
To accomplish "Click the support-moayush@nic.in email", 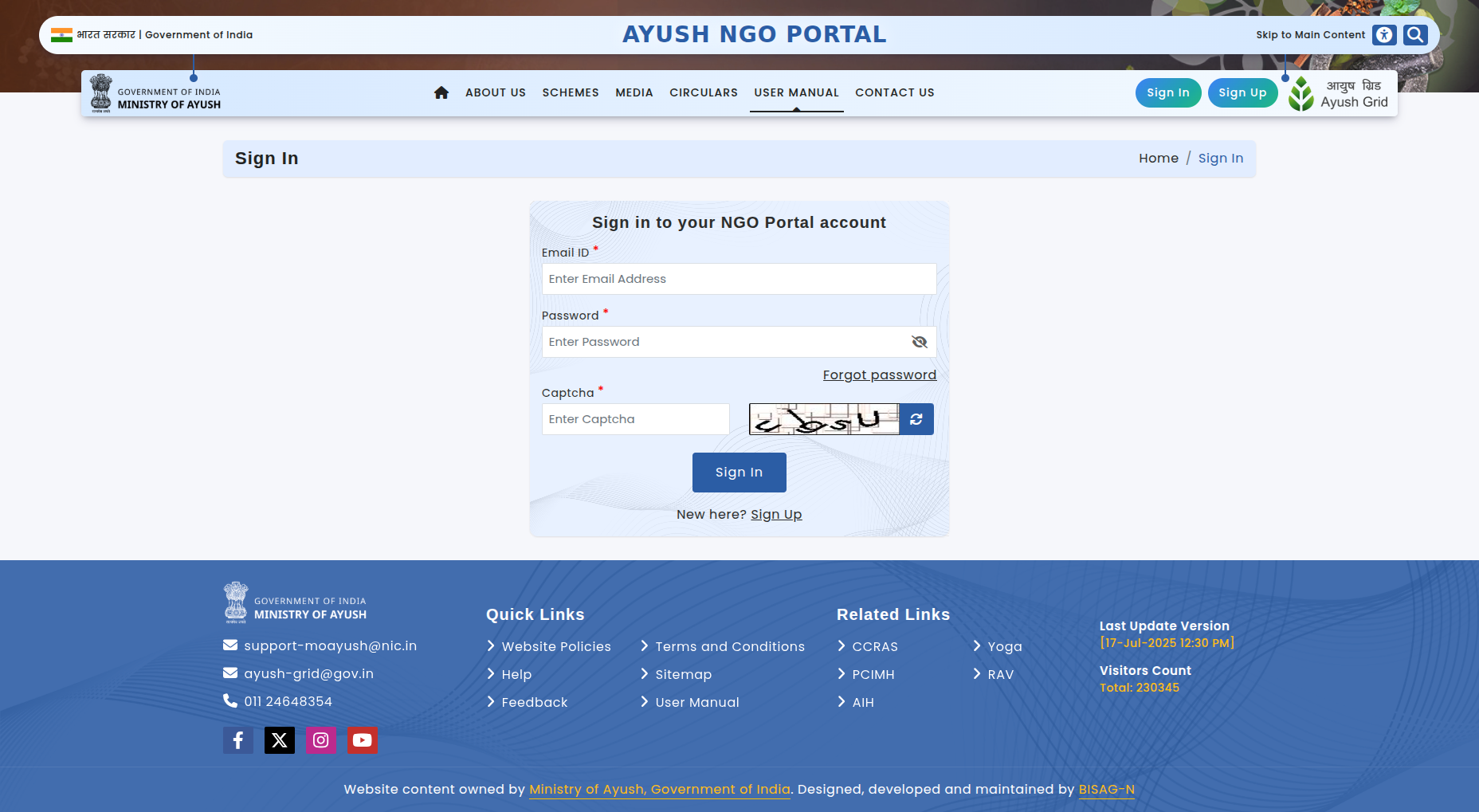I will click(331, 646).
